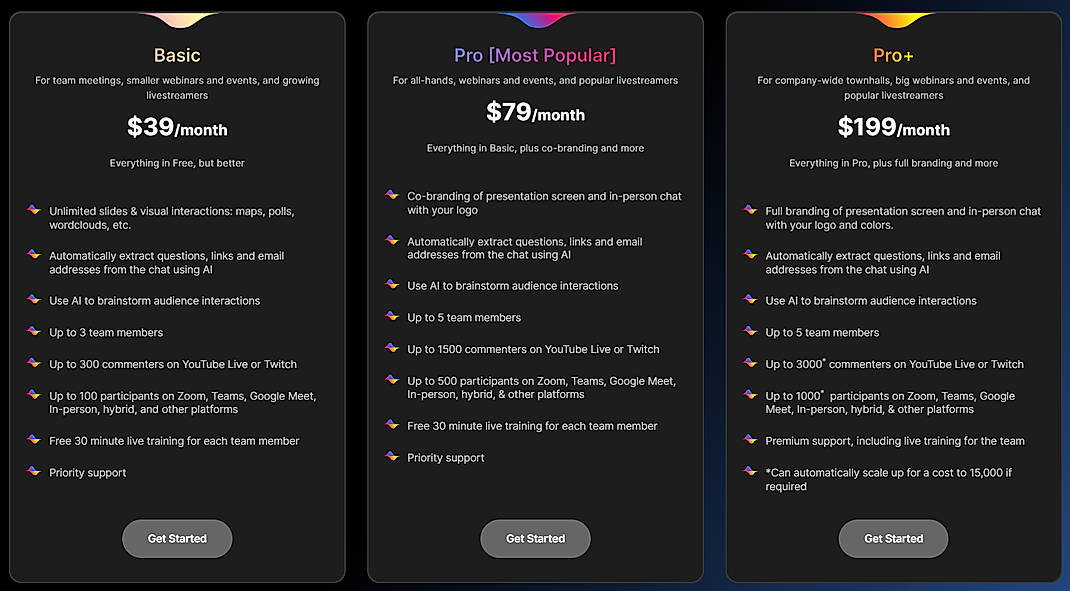Select the Basic plan title
This screenshot has height=591, width=1070.
click(x=177, y=55)
